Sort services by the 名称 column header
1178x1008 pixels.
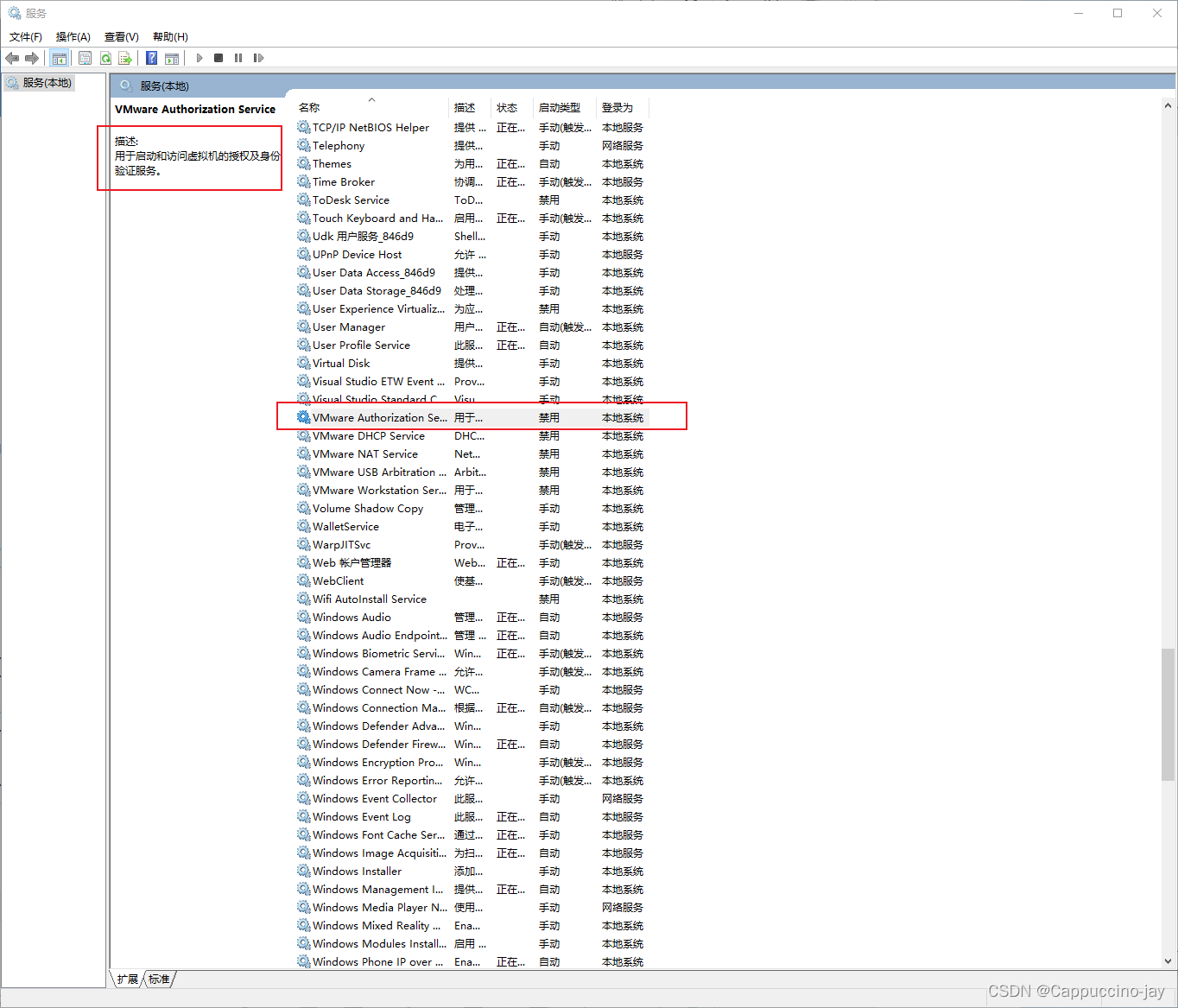(x=371, y=107)
